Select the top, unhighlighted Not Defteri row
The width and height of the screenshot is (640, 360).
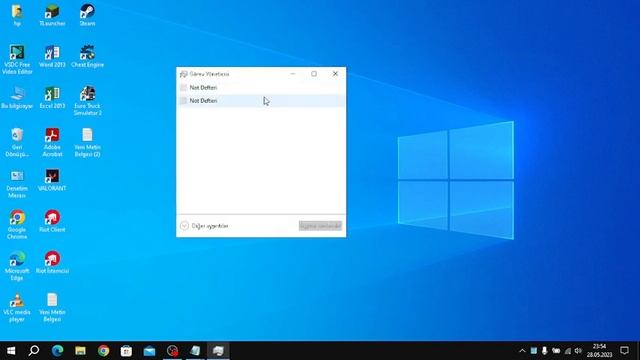click(x=261, y=87)
